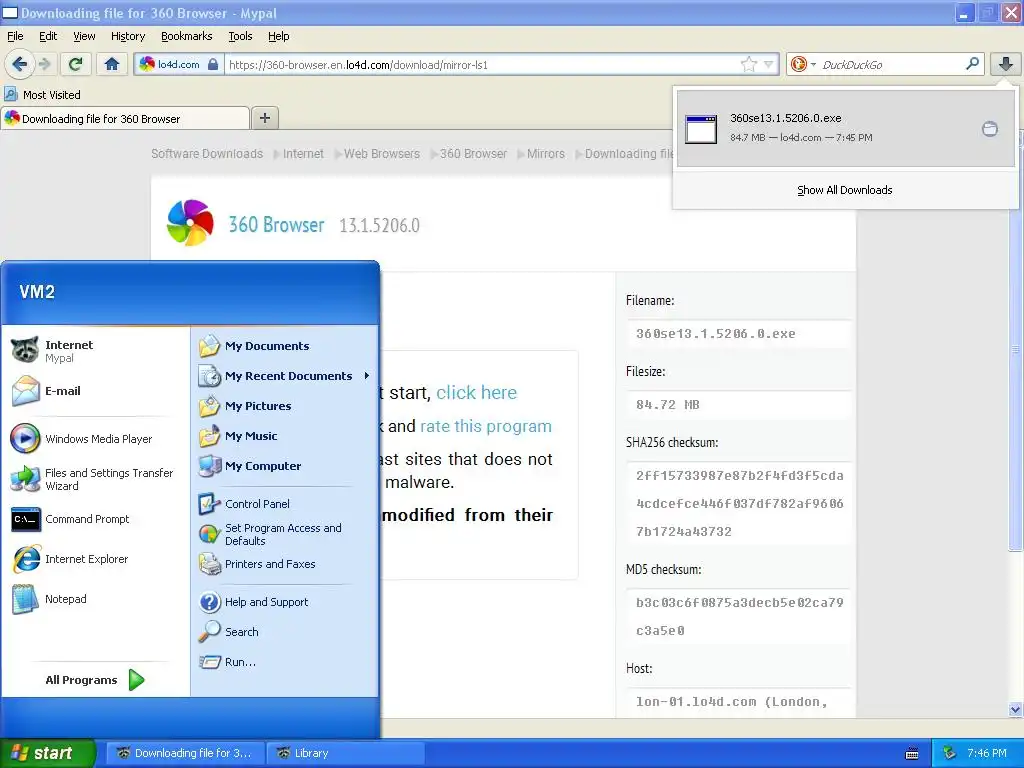1024x768 pixels.
Task: Launch Internet Mypal from Start menu
Action: coord(95,351)
